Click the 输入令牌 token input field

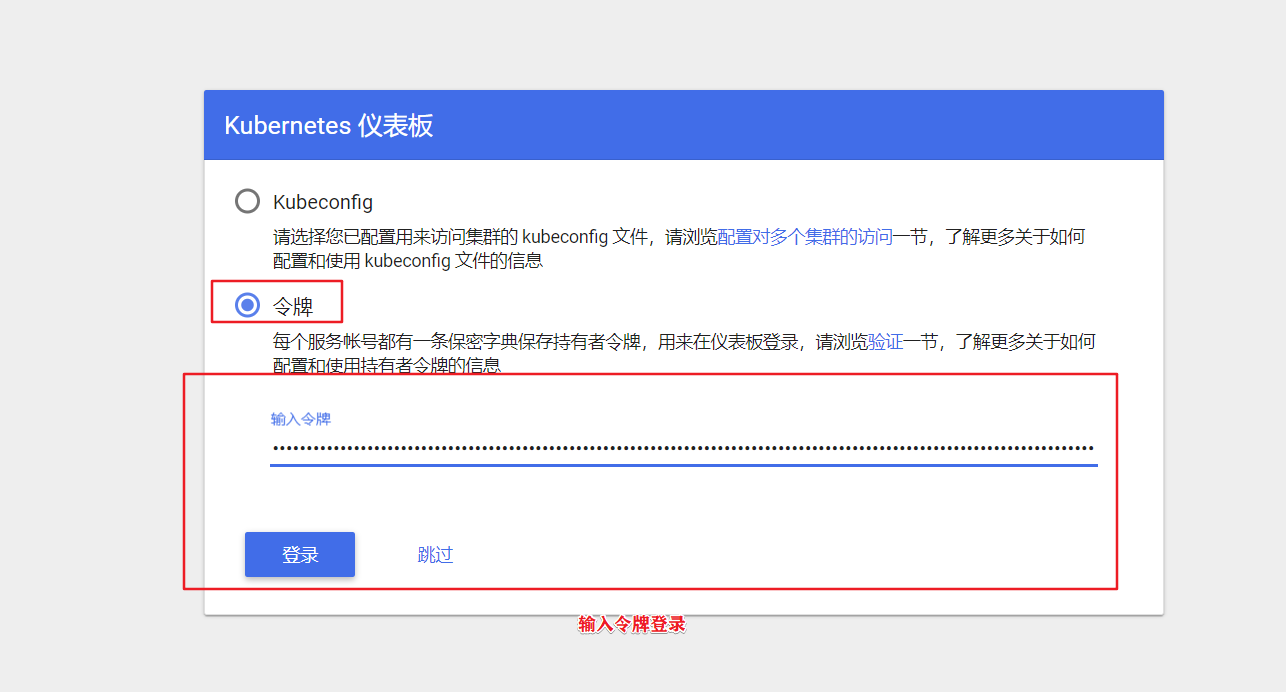click(x=683, y=448)
